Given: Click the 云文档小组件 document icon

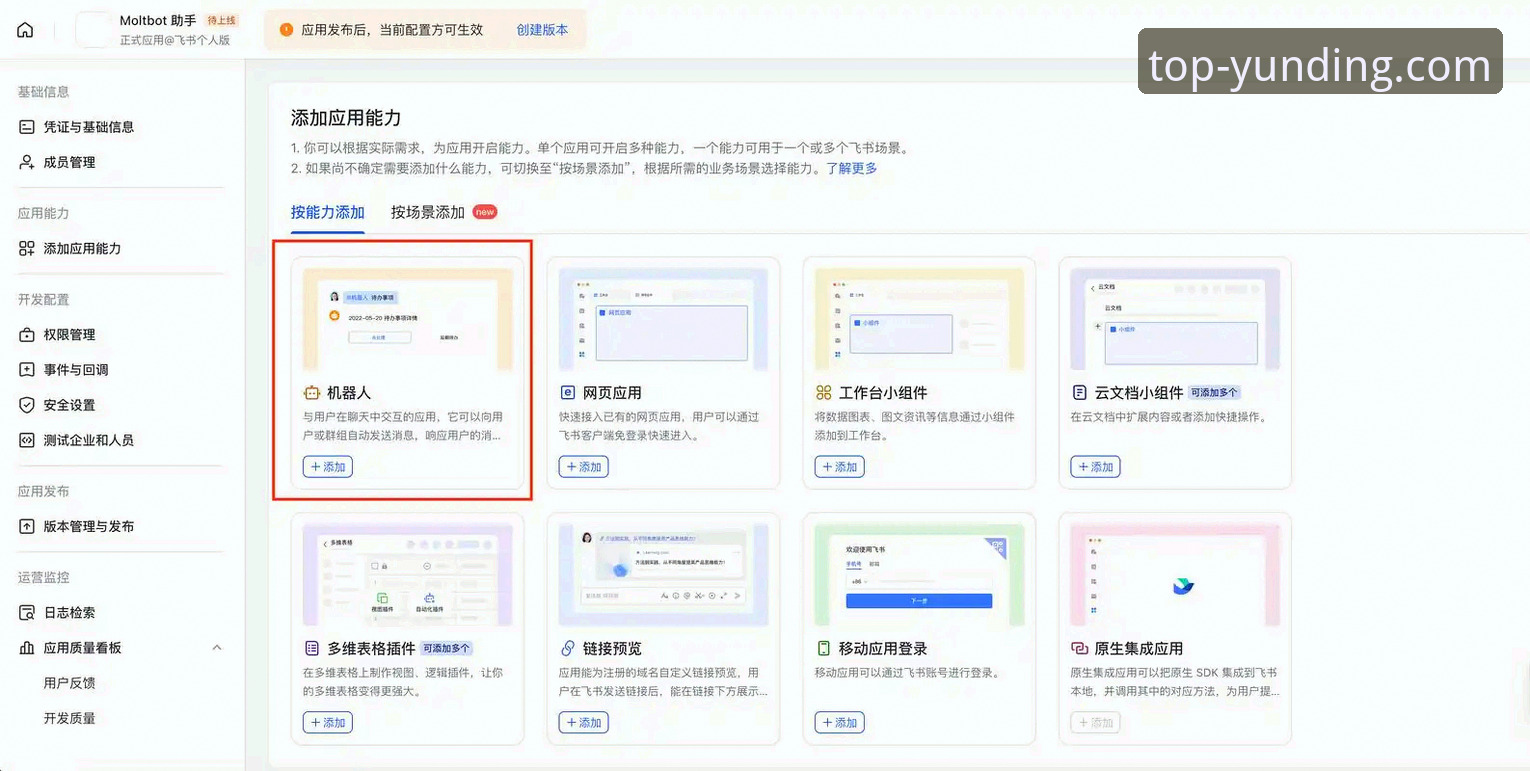Looking at the screenshot, I should click(1079, 393).
